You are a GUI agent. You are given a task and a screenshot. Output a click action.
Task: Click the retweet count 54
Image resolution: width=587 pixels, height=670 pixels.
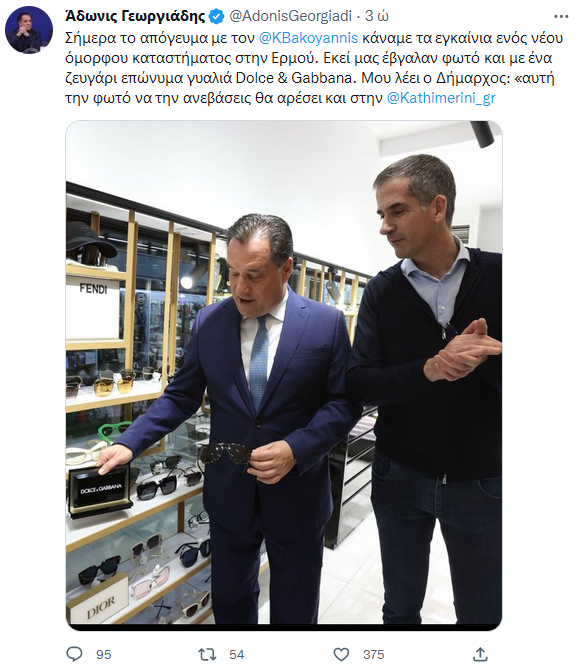pyautogui.click(x=237, y=655)
